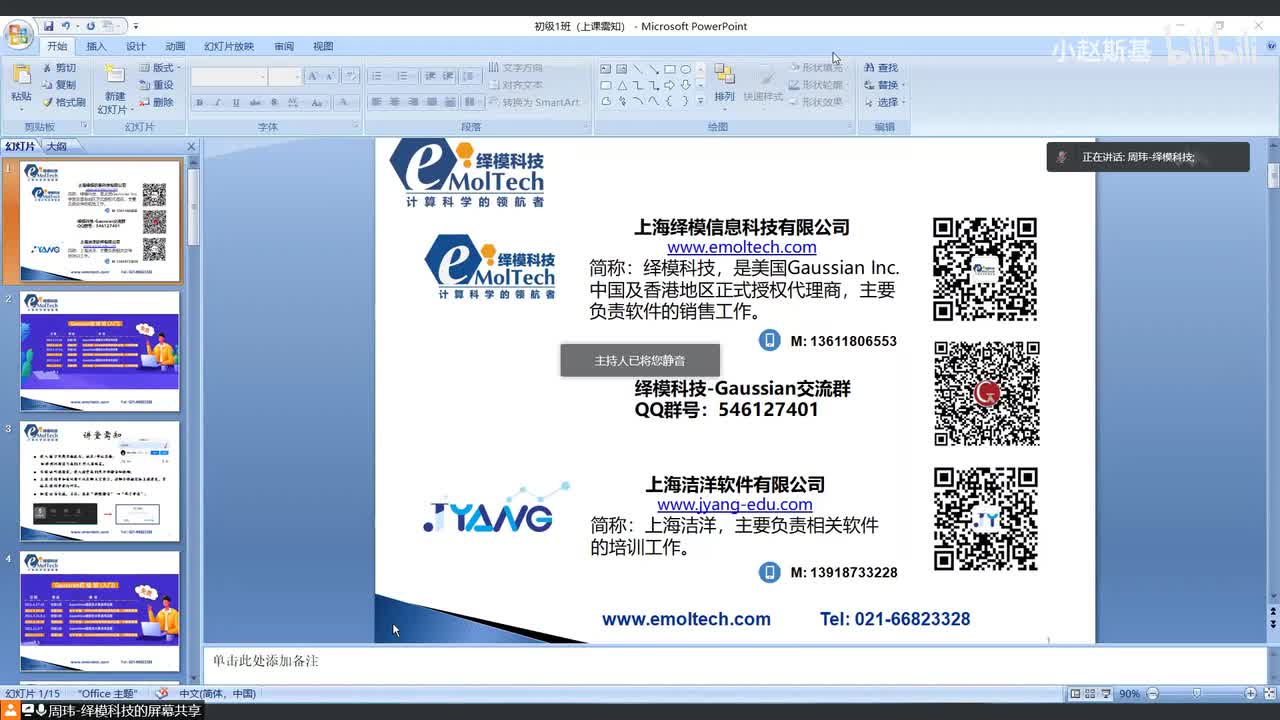Select the text box shape in gallery
This screenshot has width=1280, height=720.
(x=606, y=69)
